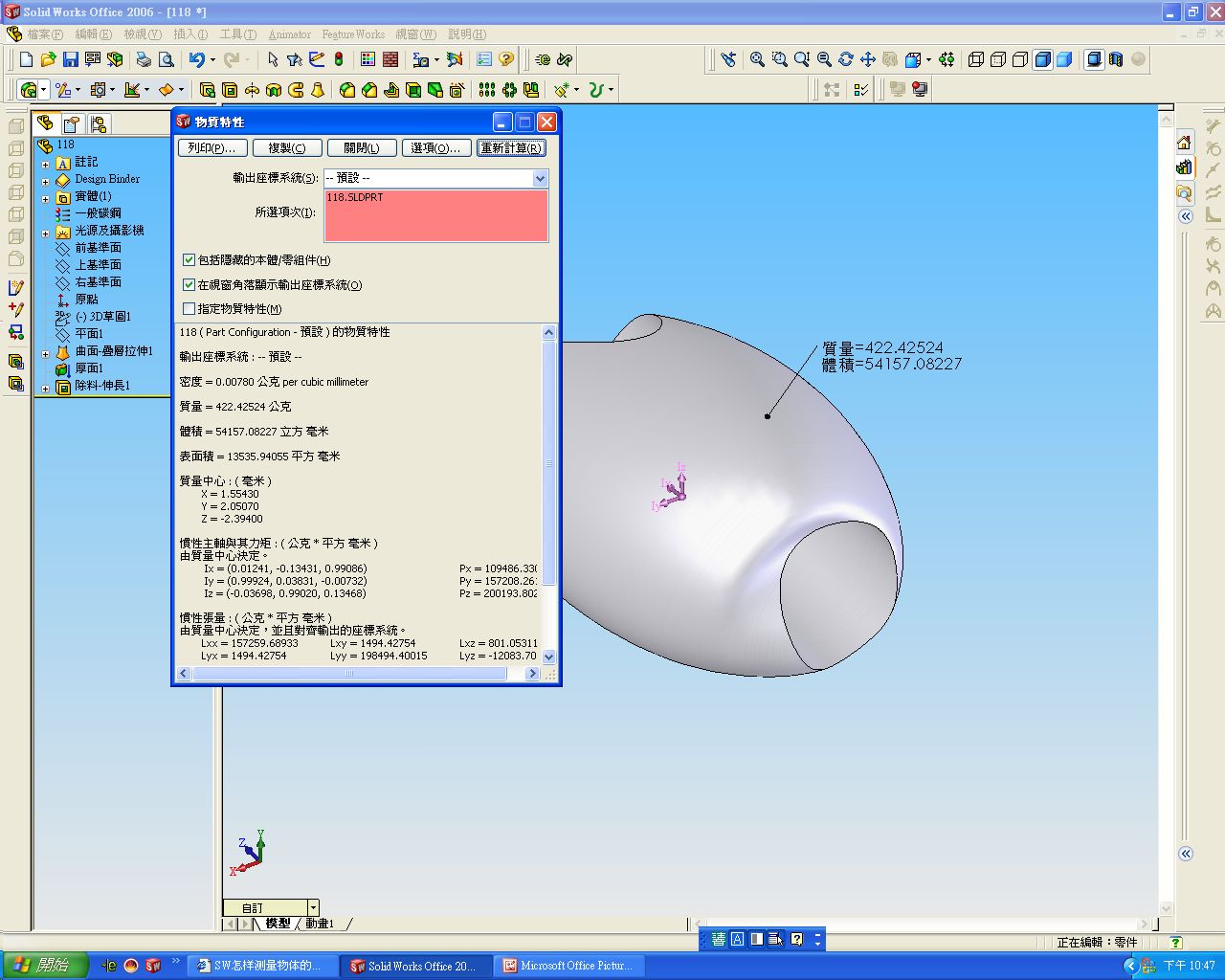
Task: Select the 前基準面 front plane
Action: [98, 248]
